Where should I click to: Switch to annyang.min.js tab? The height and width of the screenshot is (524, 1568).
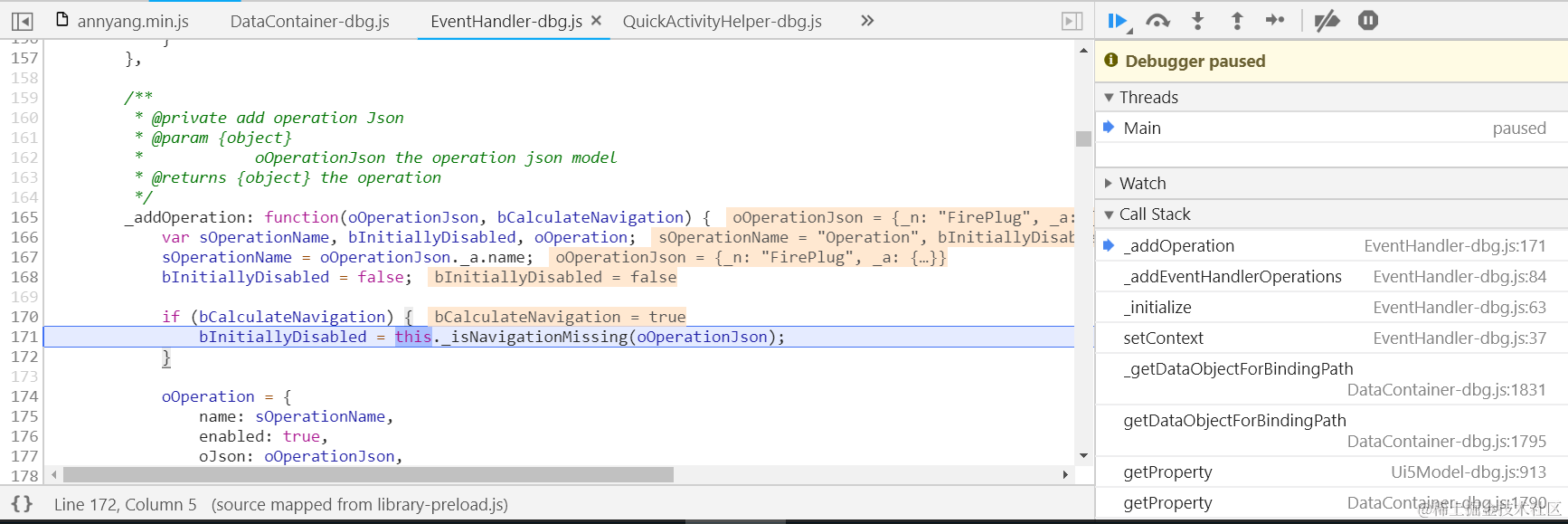tap(122, 21)
